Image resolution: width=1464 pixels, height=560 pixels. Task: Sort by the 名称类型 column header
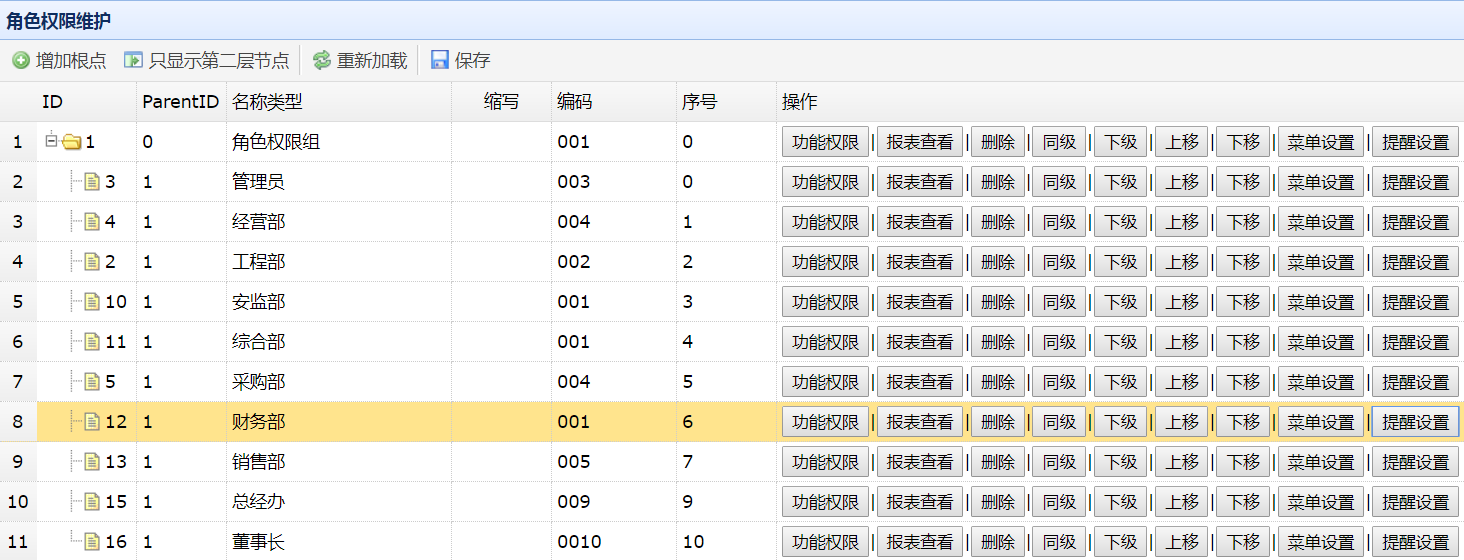point(267,102)
